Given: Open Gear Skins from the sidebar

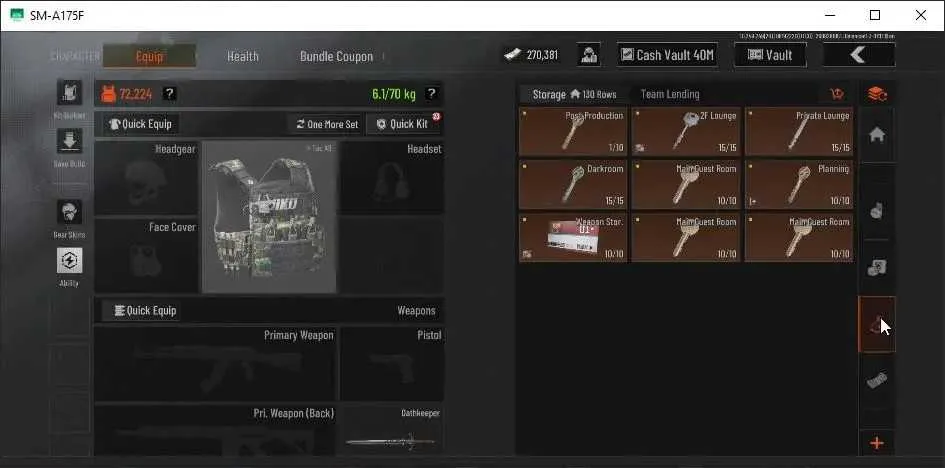Looking at the screenshot, I should pyautogui.click(x=69, y=212).
